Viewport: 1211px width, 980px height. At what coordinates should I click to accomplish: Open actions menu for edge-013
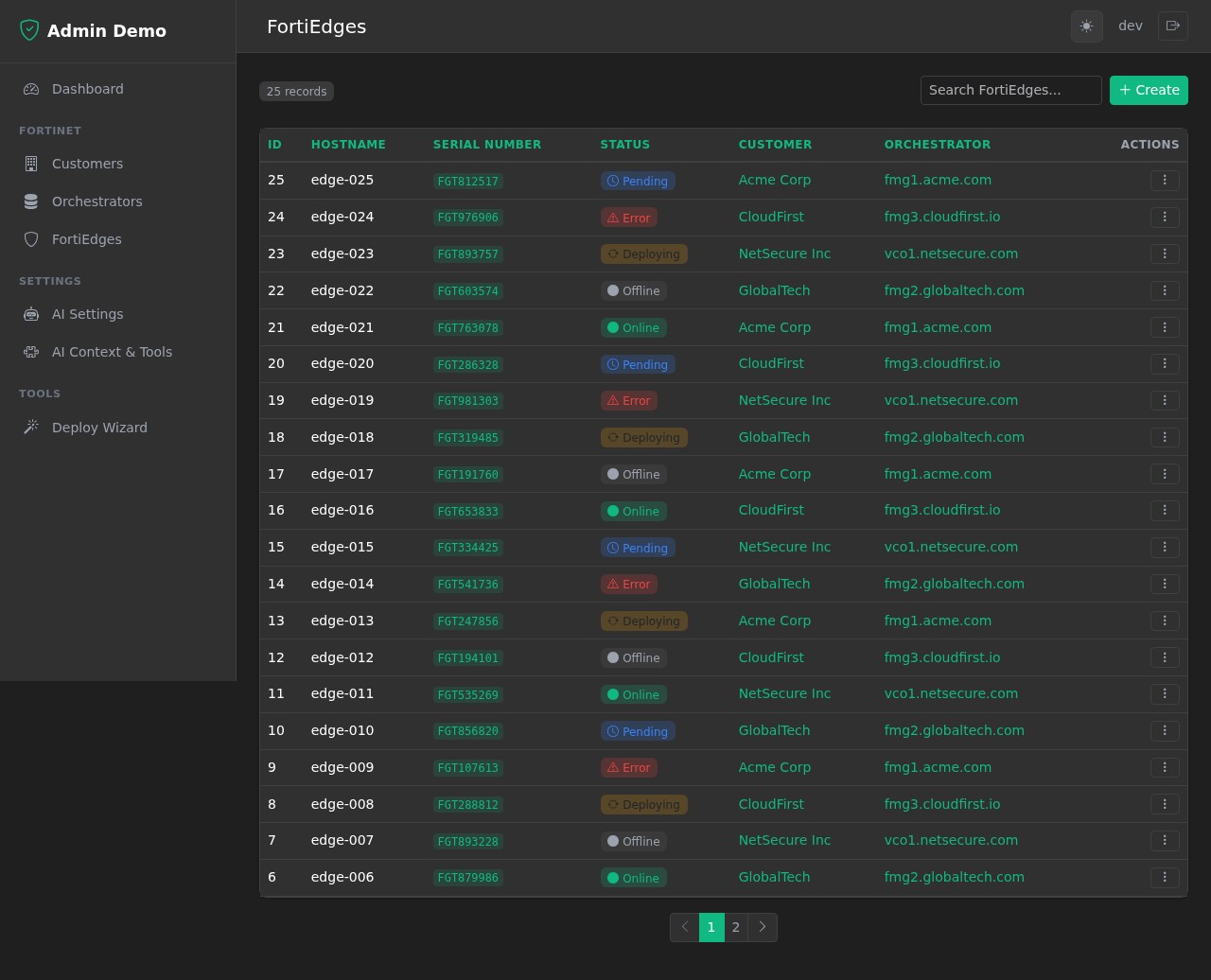[1165, 621]
